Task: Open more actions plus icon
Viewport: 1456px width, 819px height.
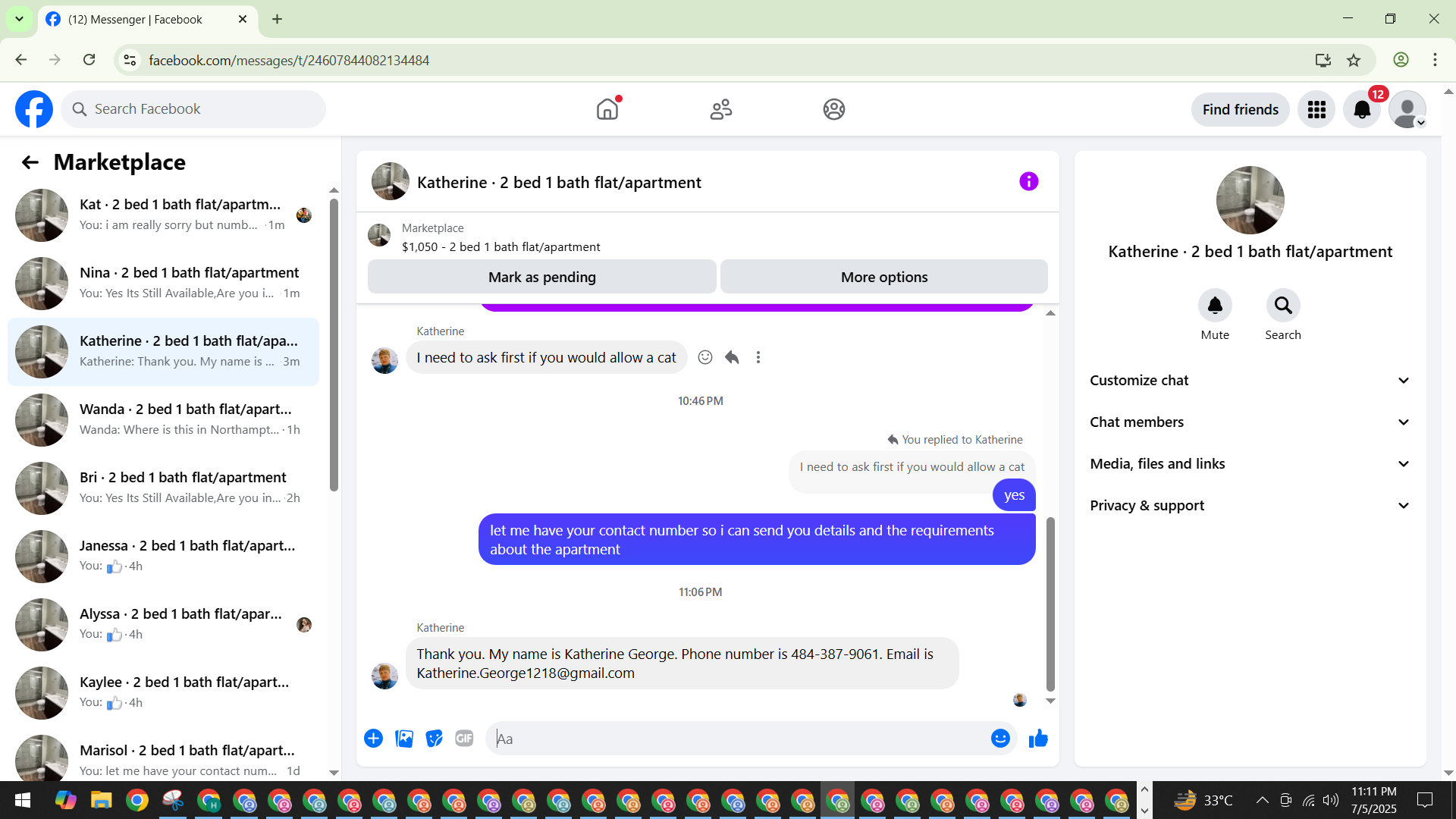Action: [x=373, y=738]
